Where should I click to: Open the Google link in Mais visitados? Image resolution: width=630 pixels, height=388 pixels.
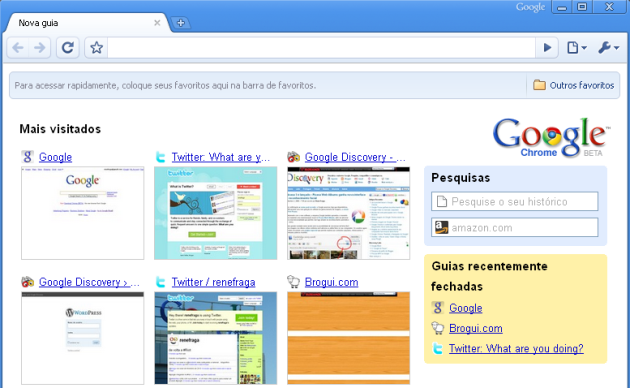click(x=55, y=157)
